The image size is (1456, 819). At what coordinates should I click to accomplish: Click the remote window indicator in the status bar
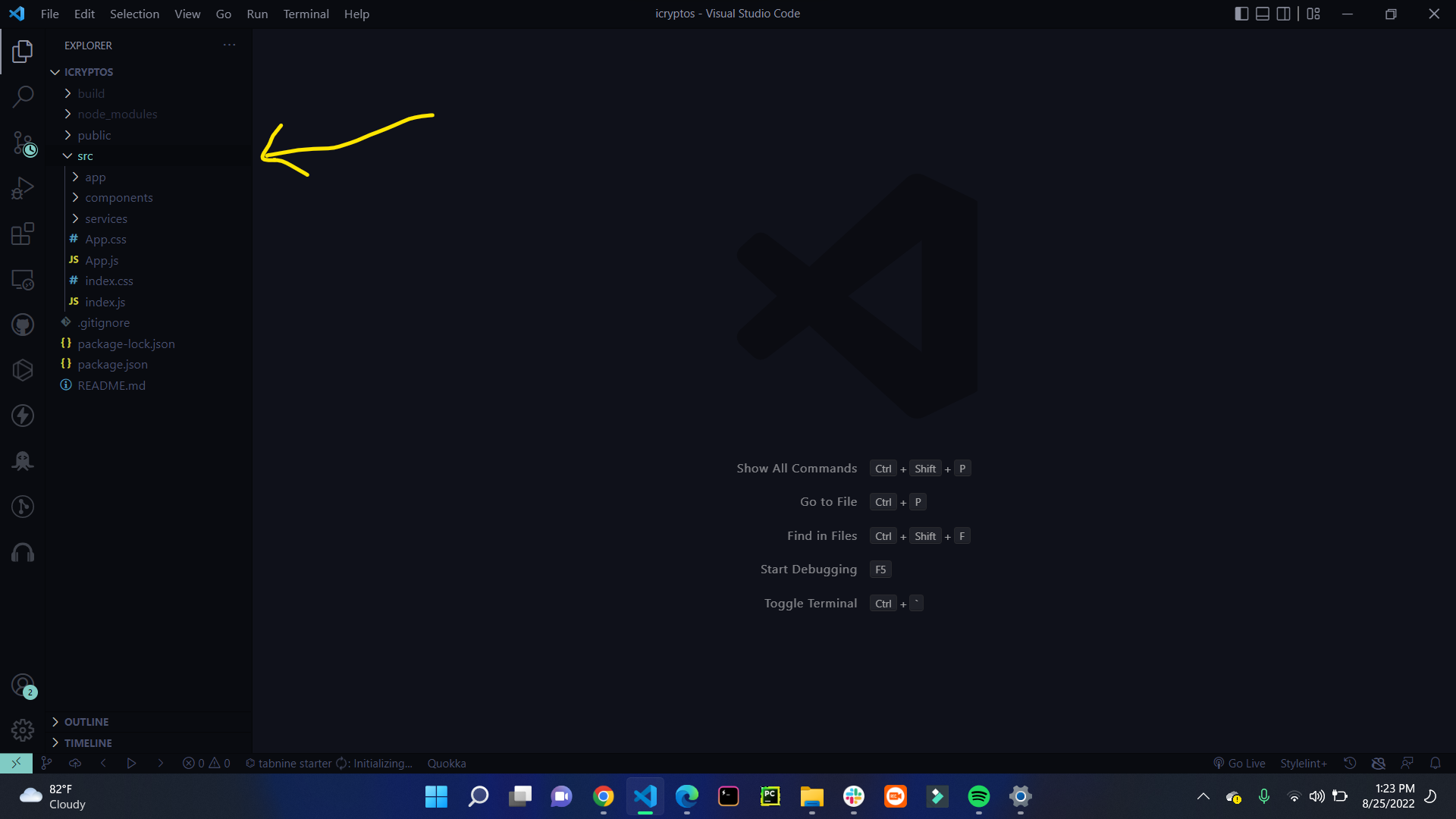coord(16,763)
